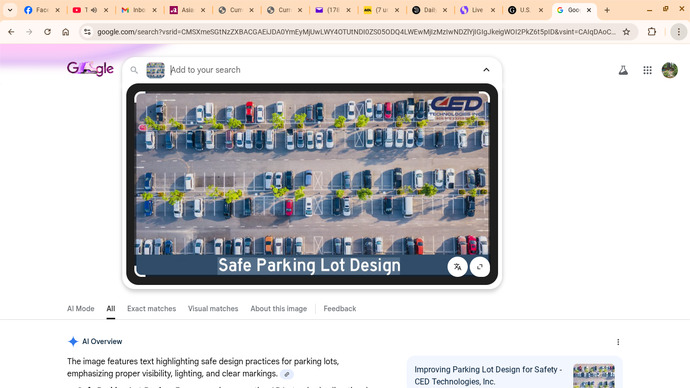Close the Gmail Inbox tab
This screenshot has height=388, width=690.
click(x=154, y=10)
